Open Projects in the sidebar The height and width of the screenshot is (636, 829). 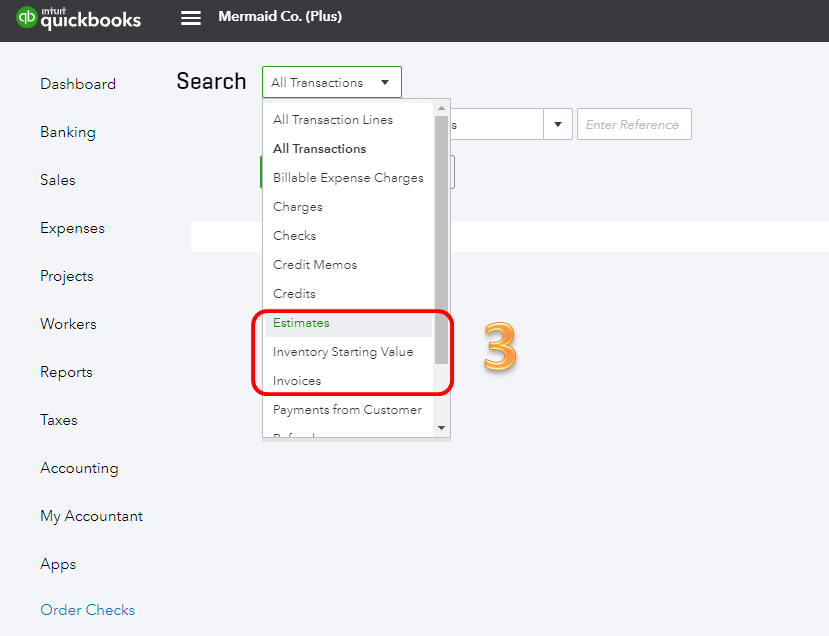(67, 276)
